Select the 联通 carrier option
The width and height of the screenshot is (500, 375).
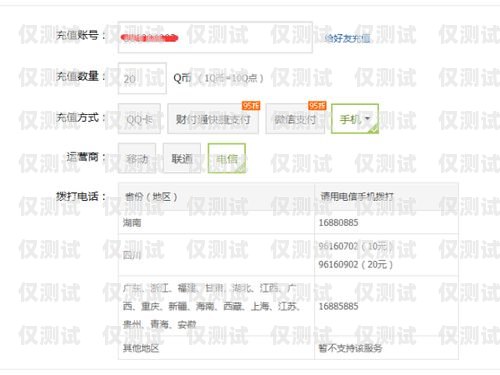(182, 158)
